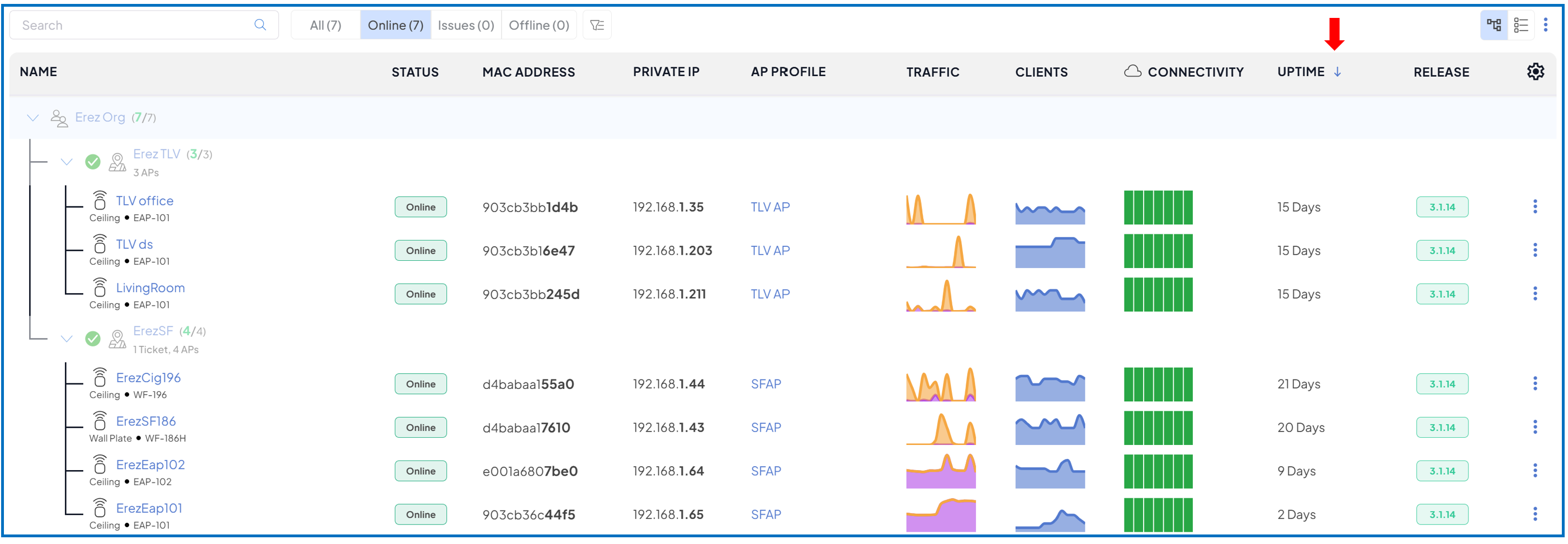Open top-right more options menu

pos(1546,25)
